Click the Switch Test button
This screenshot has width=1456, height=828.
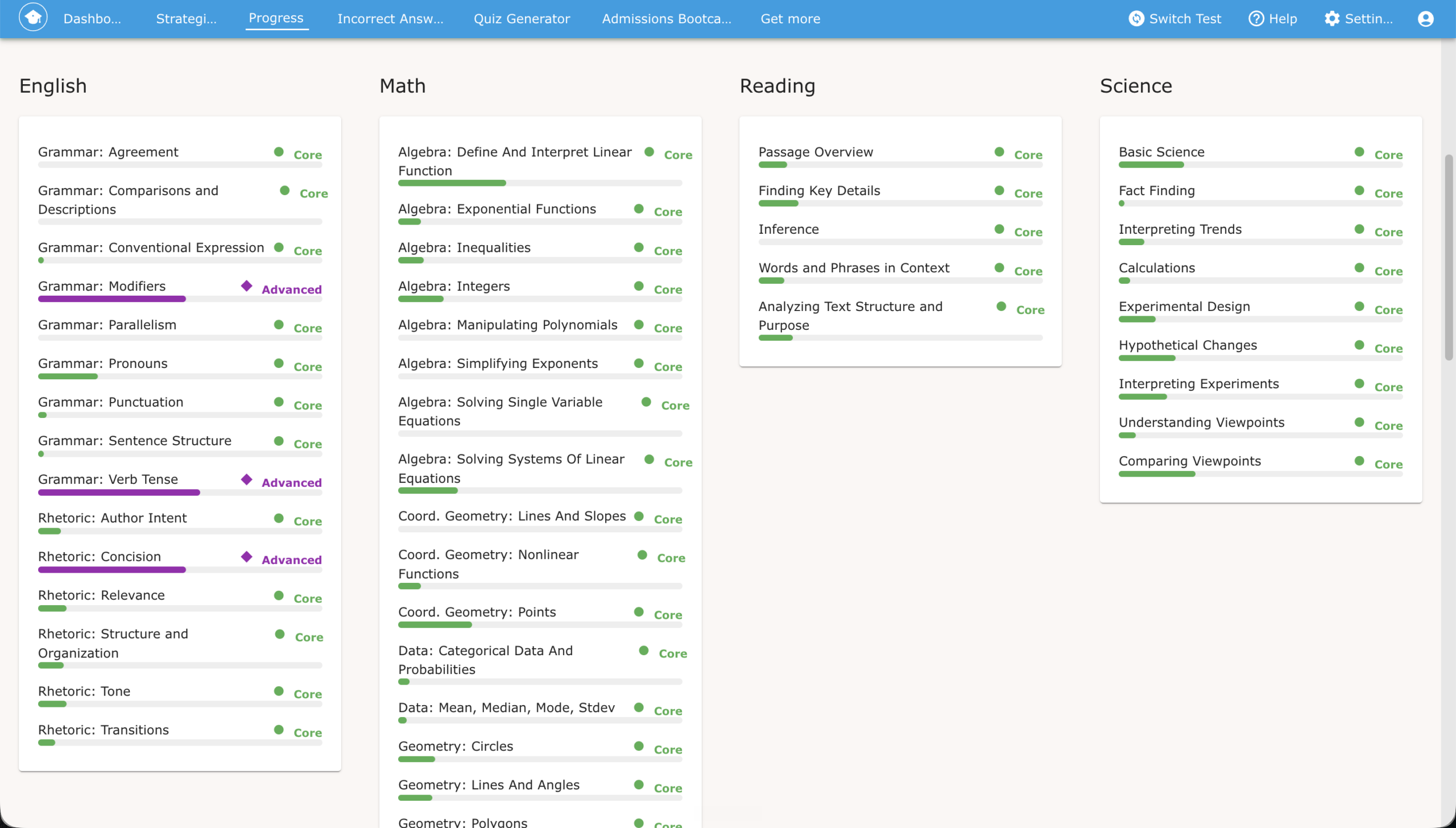pyautogui.click(x=1175, y=19)
